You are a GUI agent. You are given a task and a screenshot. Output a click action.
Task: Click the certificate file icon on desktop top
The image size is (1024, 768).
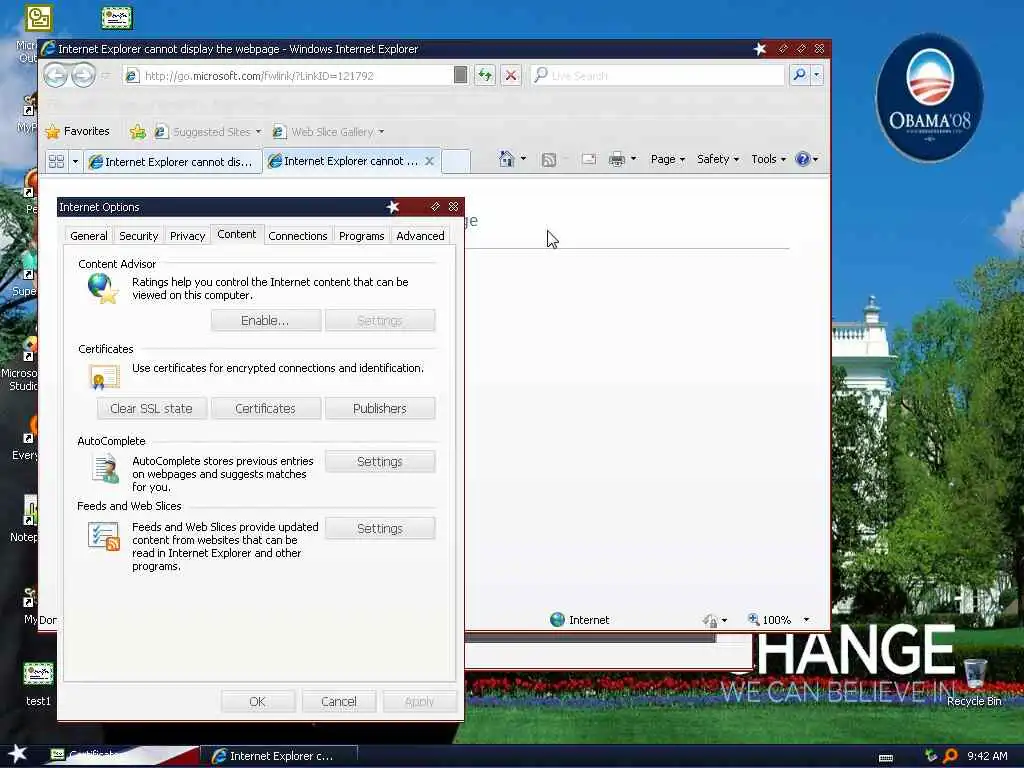pos(117,18)
